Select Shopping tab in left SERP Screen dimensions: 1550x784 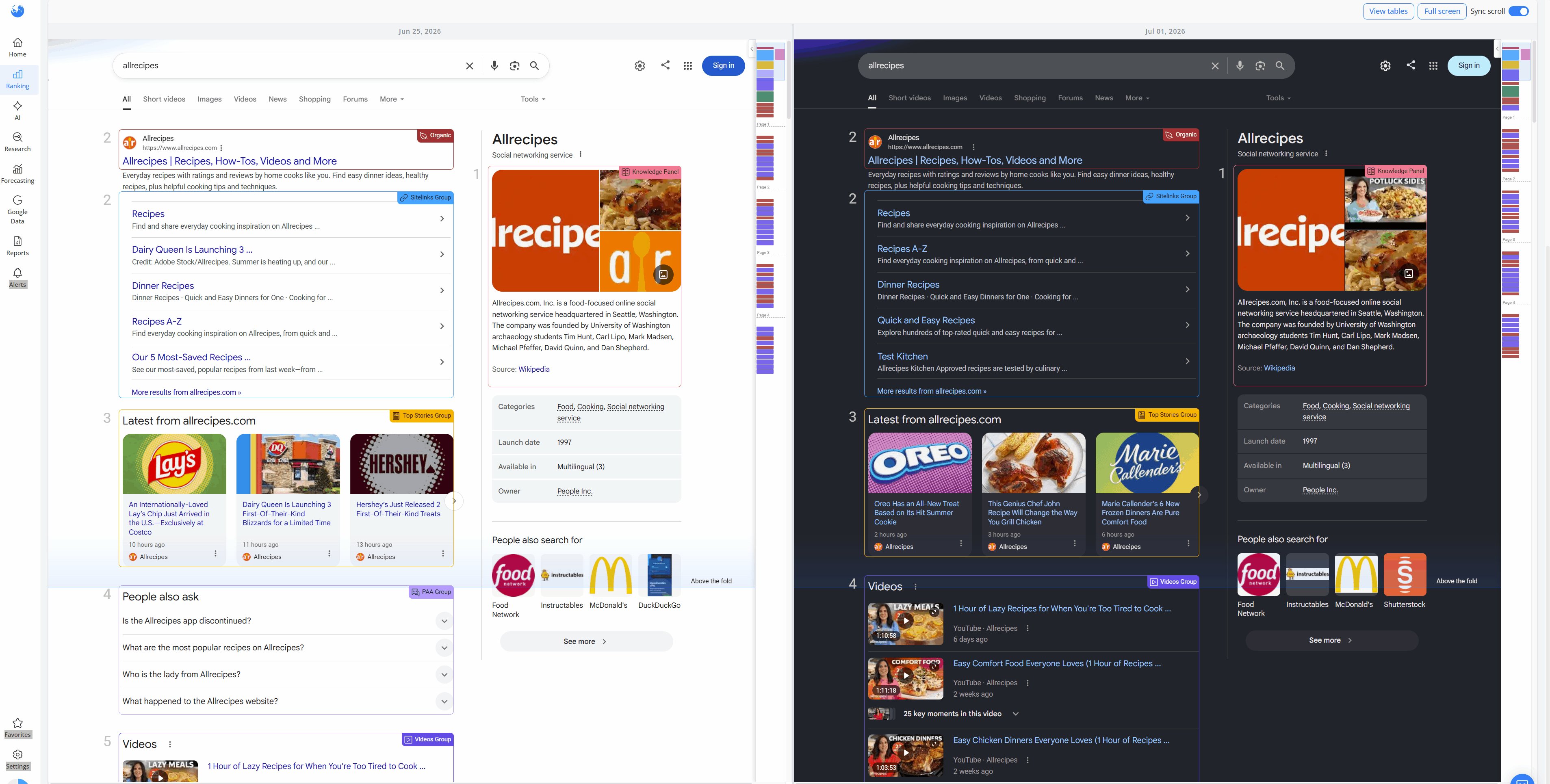pos(315,99)
